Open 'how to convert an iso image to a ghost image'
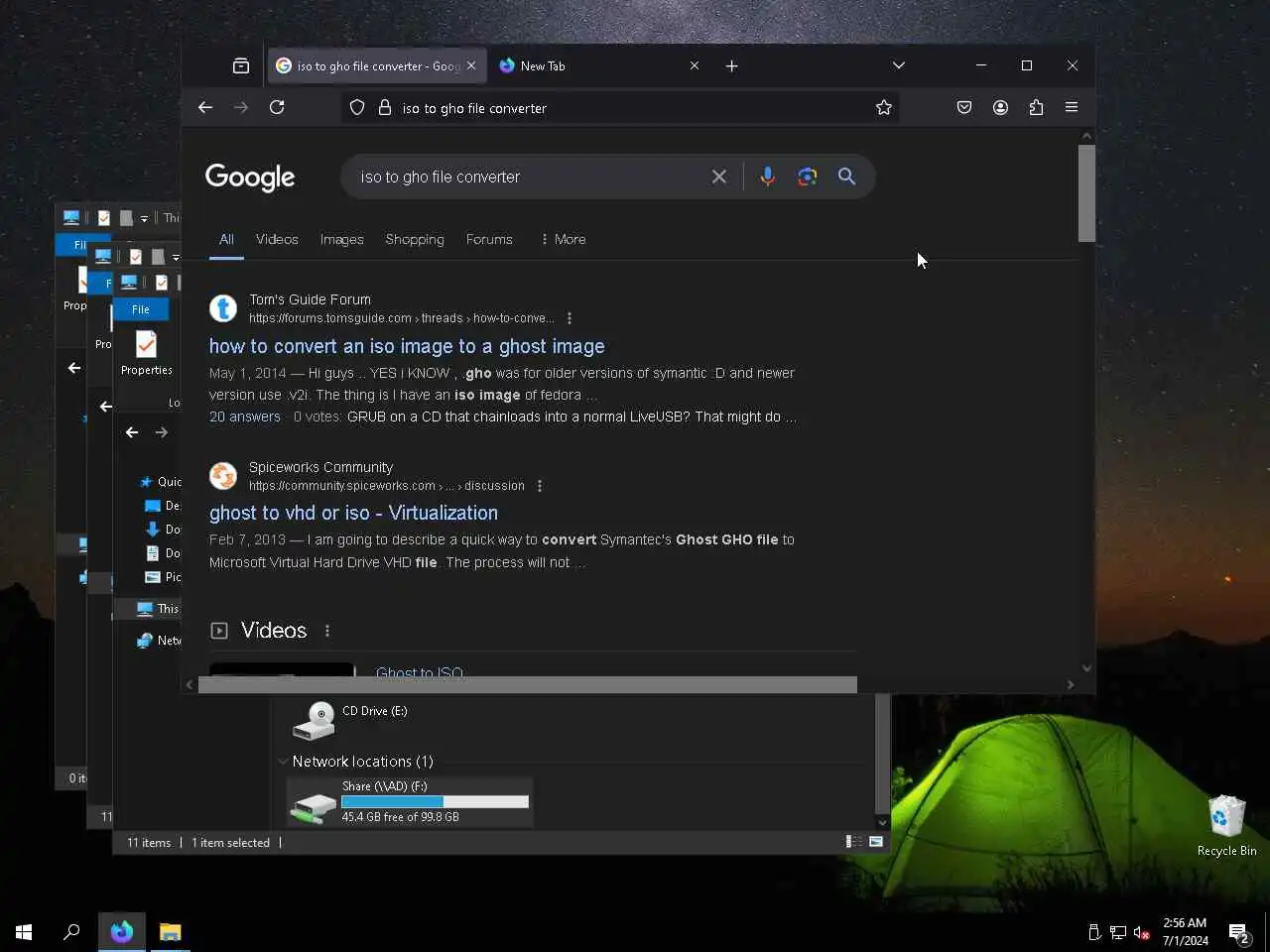The image size is (1270, 952). pos(407,346)
